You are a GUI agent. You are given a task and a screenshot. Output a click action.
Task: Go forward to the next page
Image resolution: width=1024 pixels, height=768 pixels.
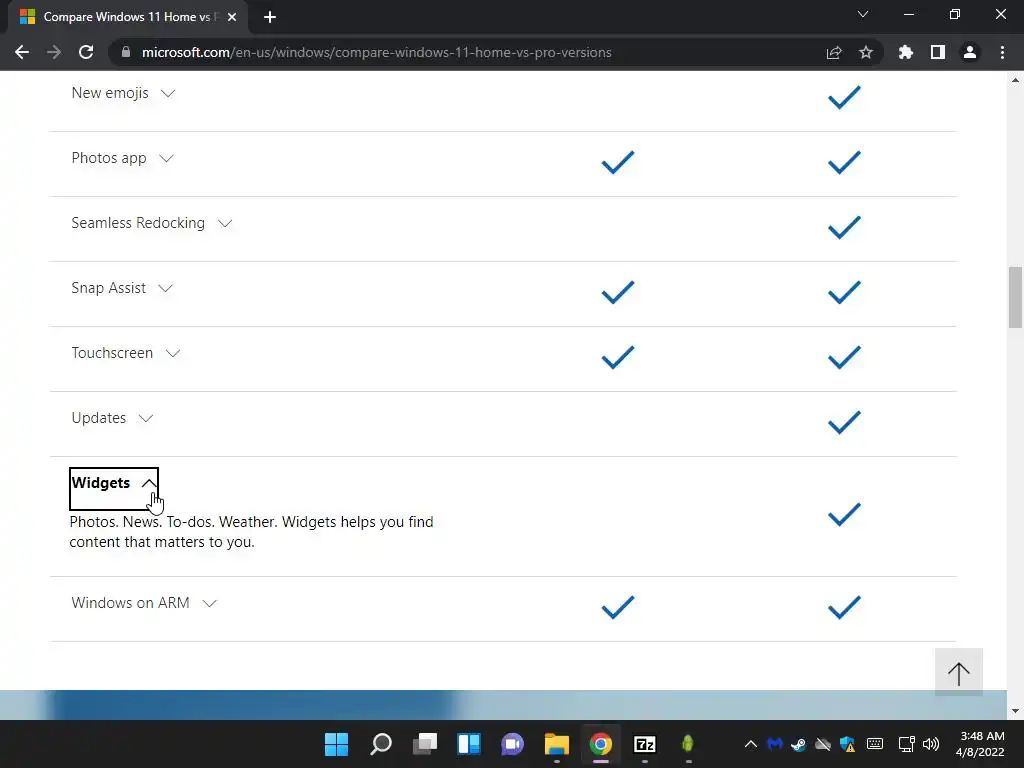pyautogui.click(x=54, y=52)
